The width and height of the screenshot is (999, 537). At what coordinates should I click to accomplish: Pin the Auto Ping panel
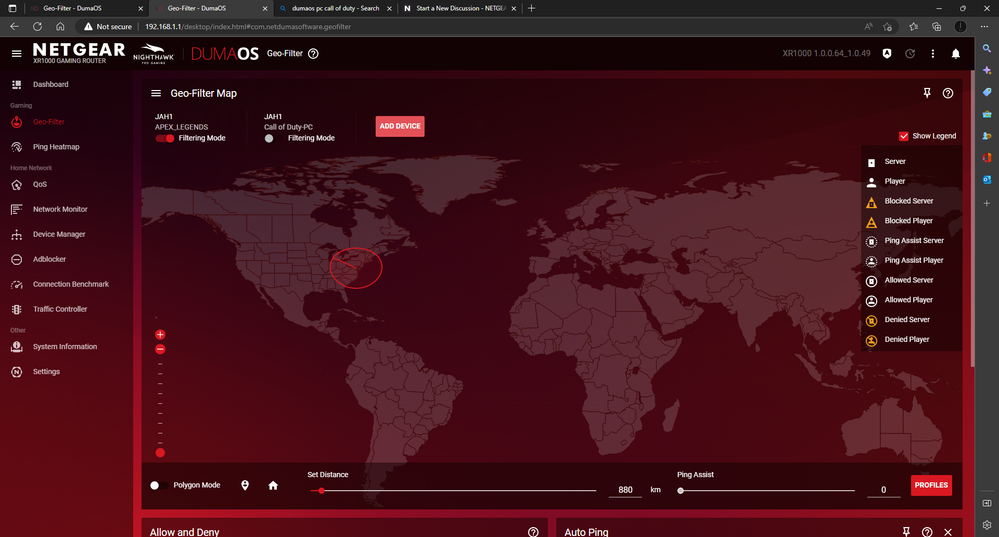click(906, 532)
